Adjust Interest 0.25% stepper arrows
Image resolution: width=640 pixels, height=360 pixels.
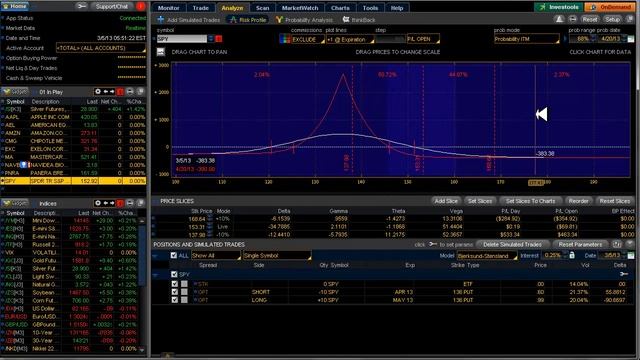point(564,255)
